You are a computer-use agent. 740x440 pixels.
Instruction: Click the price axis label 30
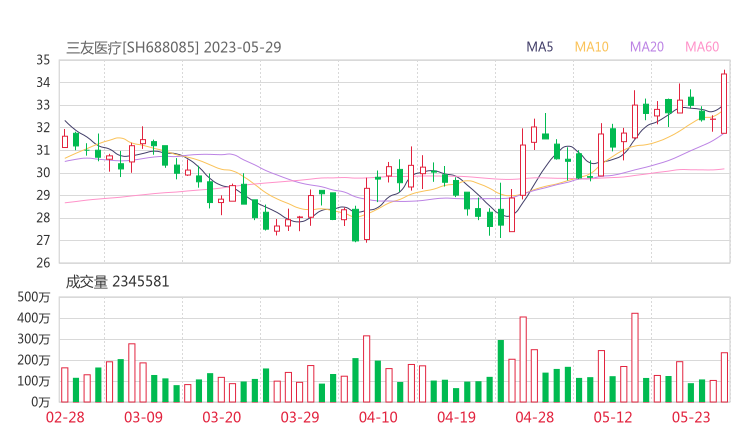[43, 173]
